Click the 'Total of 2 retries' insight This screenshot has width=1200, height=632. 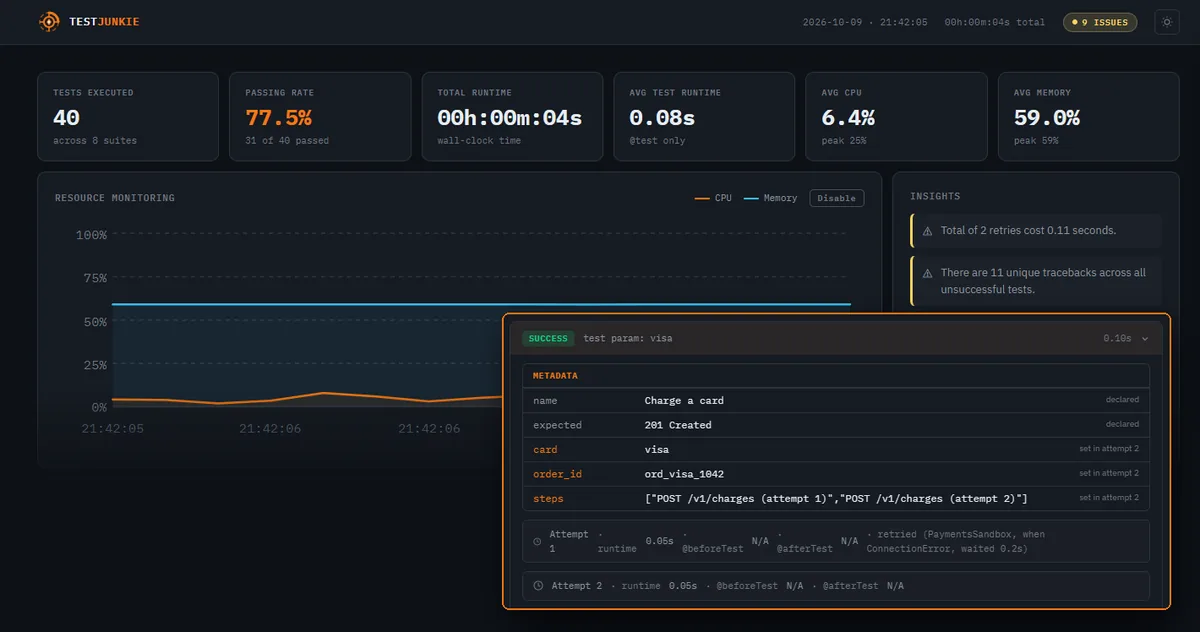coord(1028,231)
